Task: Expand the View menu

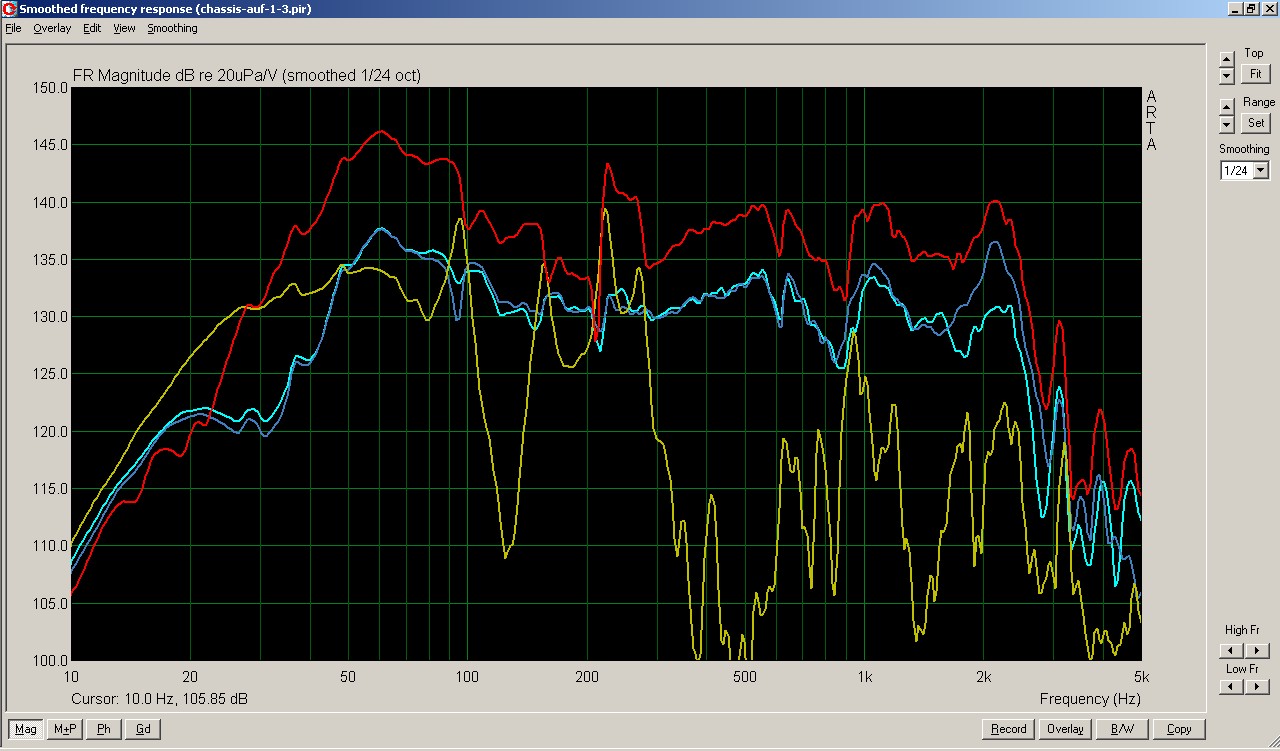Action: click(x=124, y=28)
